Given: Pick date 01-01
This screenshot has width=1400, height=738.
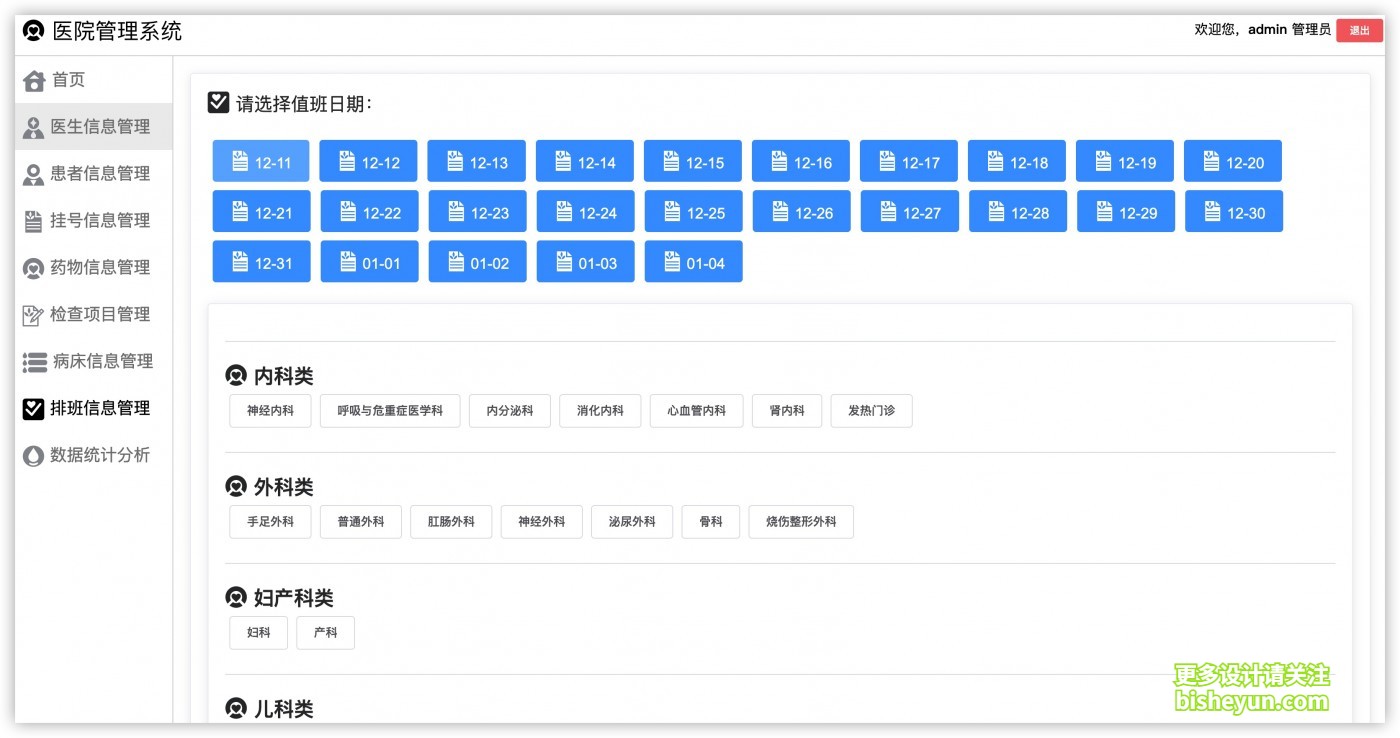Looking at the screenshot, I should [x=369, y=261].
